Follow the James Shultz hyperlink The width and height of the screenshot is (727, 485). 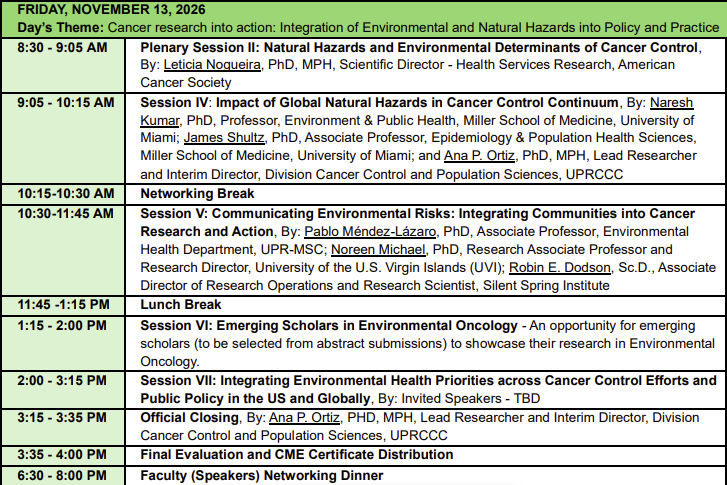(x=222, y=138)
